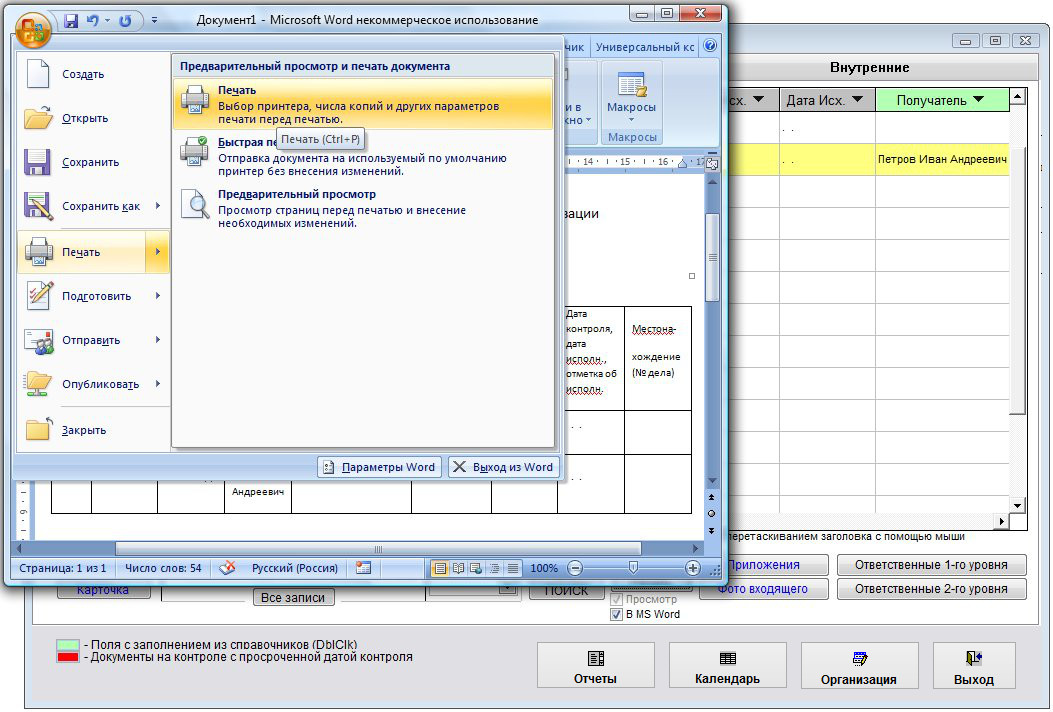The height and width of the screenshot is (712, 1053).
Task: Click the spelling check icon in status bar
Action: (x=228, y=568)
